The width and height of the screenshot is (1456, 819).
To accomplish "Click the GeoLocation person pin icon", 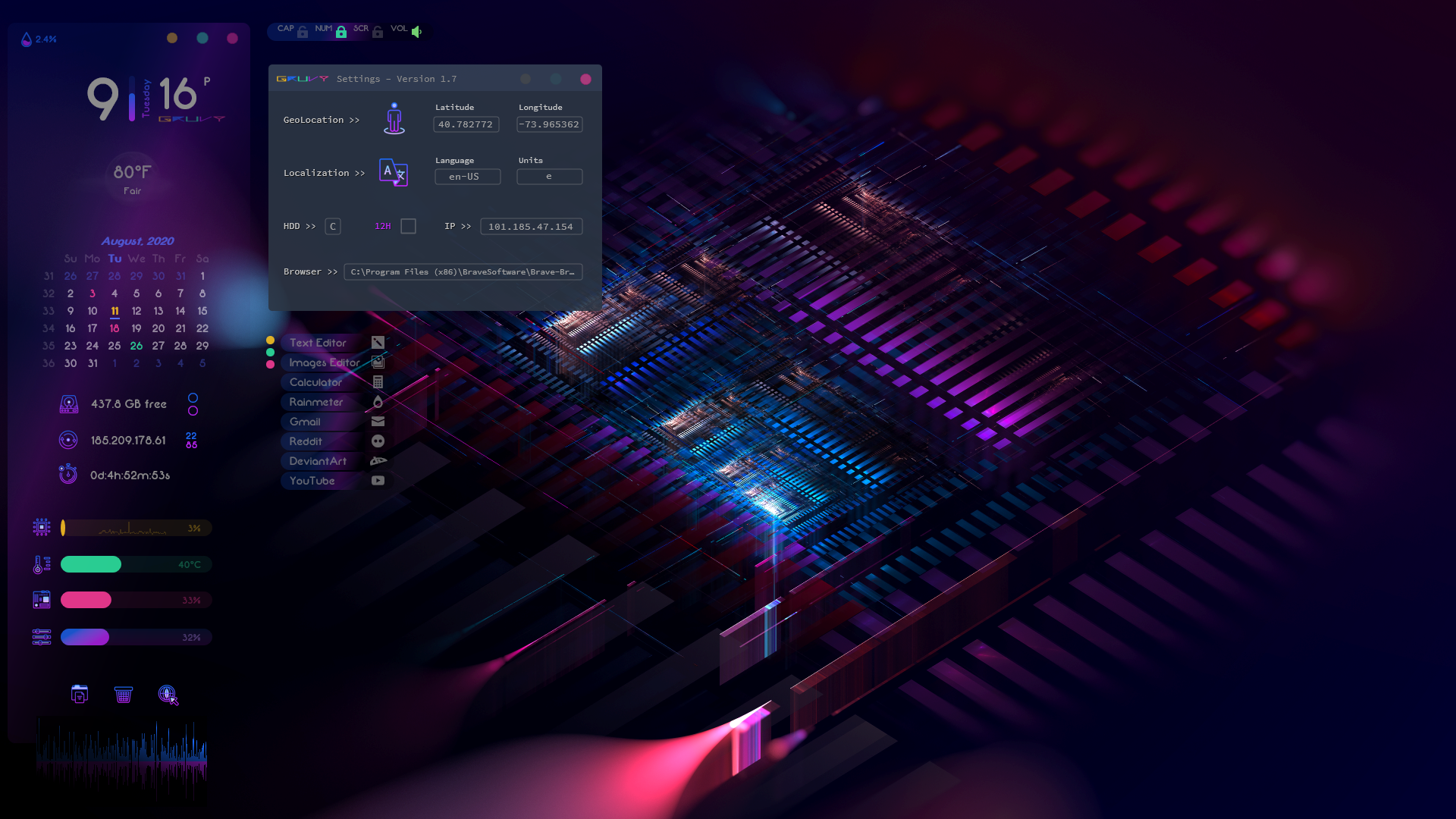I will pos(394,118).
